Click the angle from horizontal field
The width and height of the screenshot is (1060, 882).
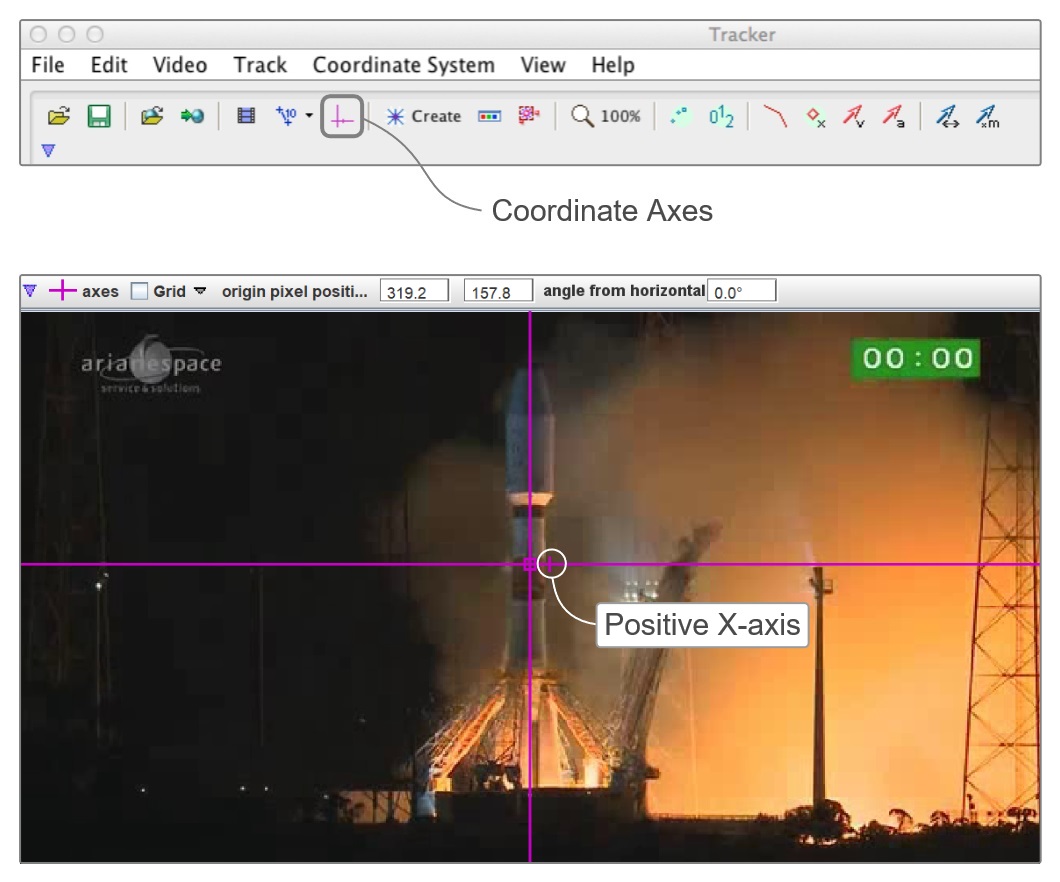[x=741, y=291]
